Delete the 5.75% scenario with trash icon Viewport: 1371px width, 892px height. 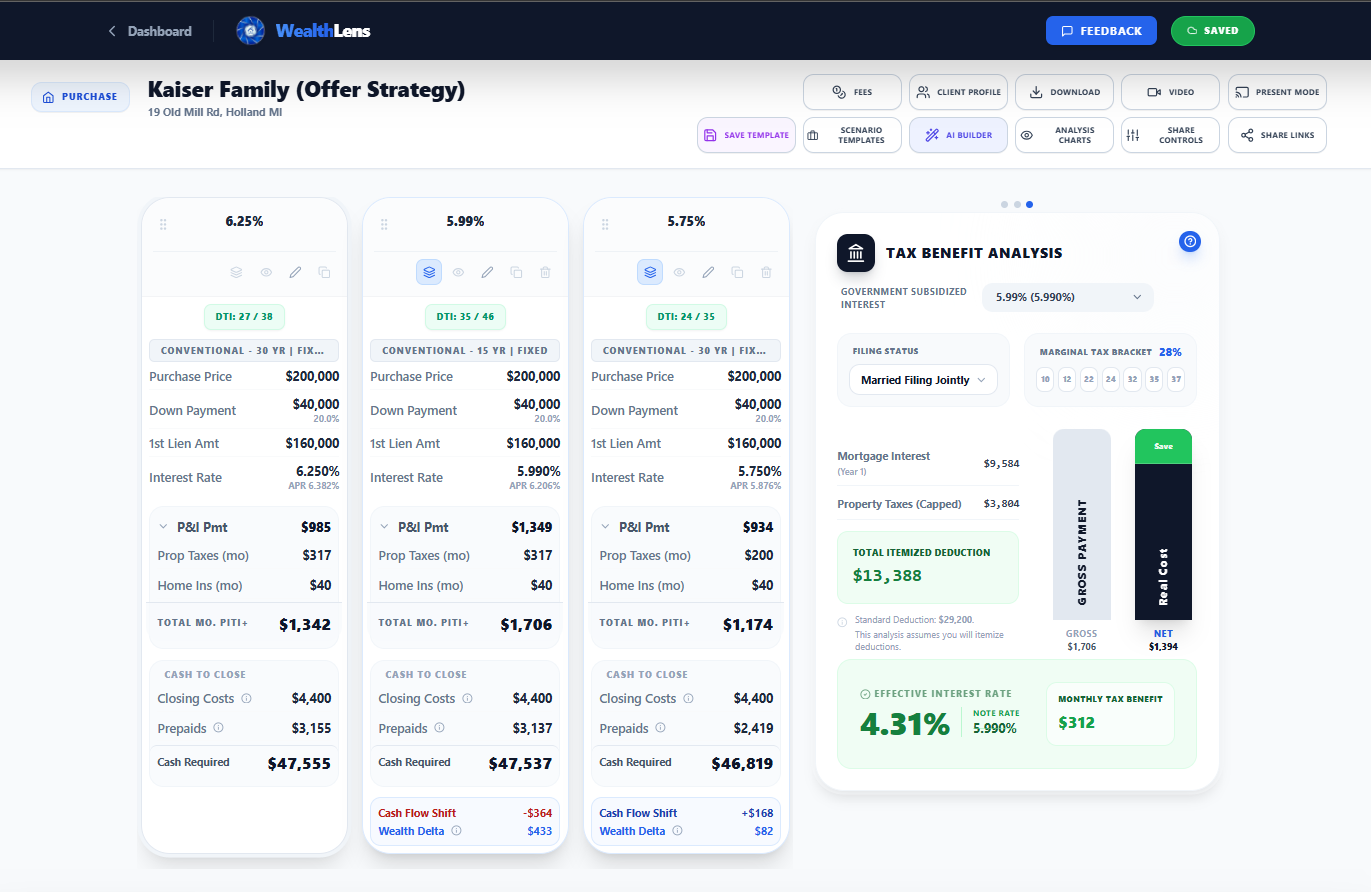coord(766,272)
